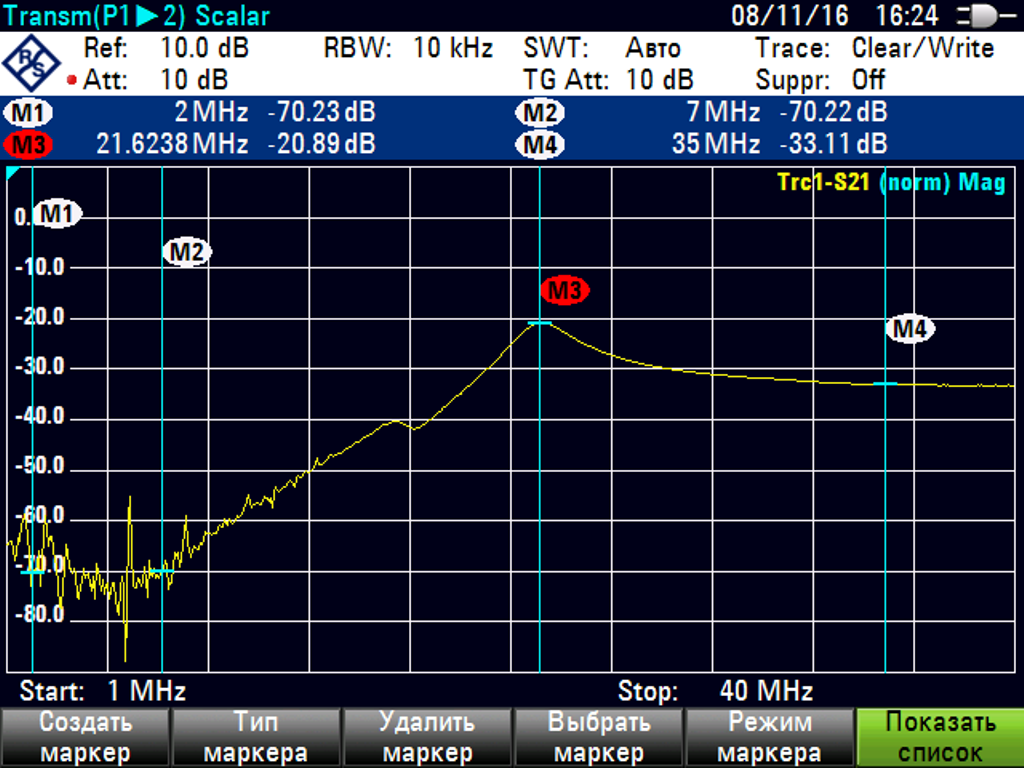Click the M2 badge in marker table
Screen dimensions: 1024x768
click(x=540, y=113)
